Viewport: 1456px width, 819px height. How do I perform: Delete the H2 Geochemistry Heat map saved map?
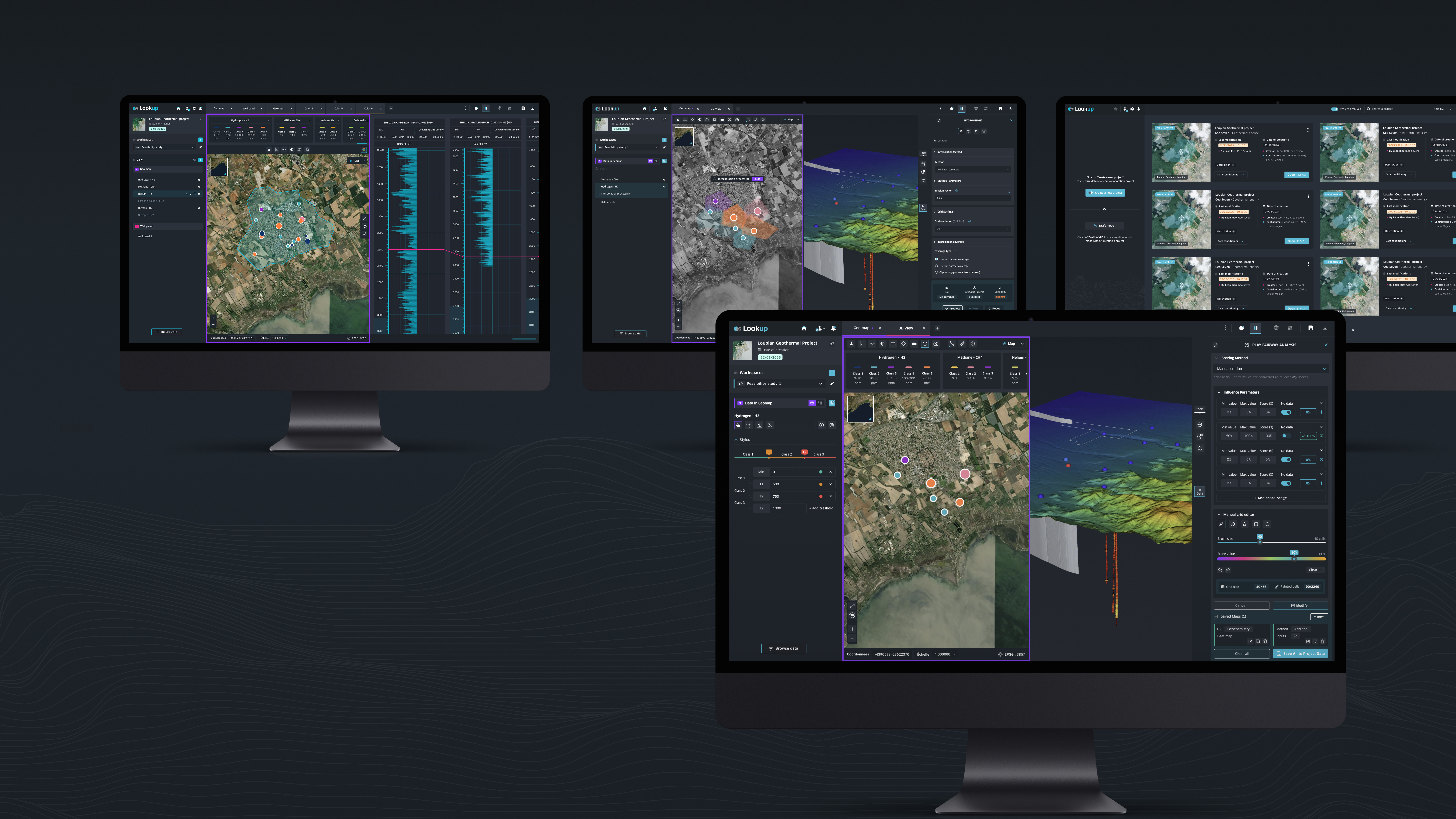click(1265, 641)
